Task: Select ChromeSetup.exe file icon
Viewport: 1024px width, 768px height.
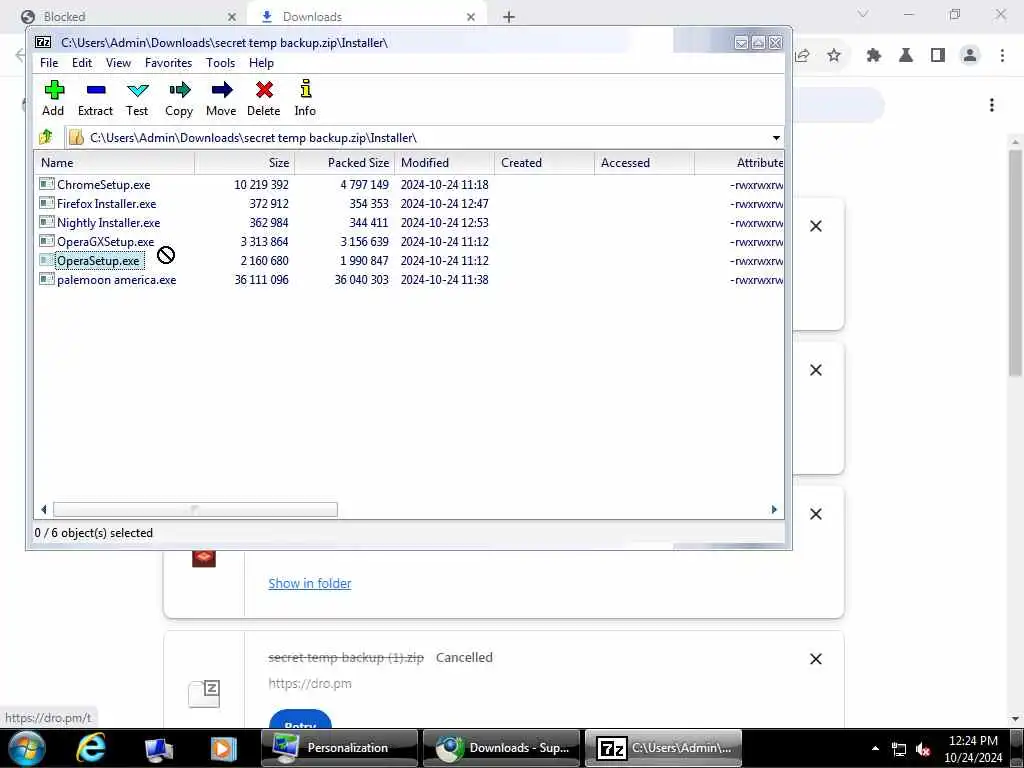Action: coord(46,184)
